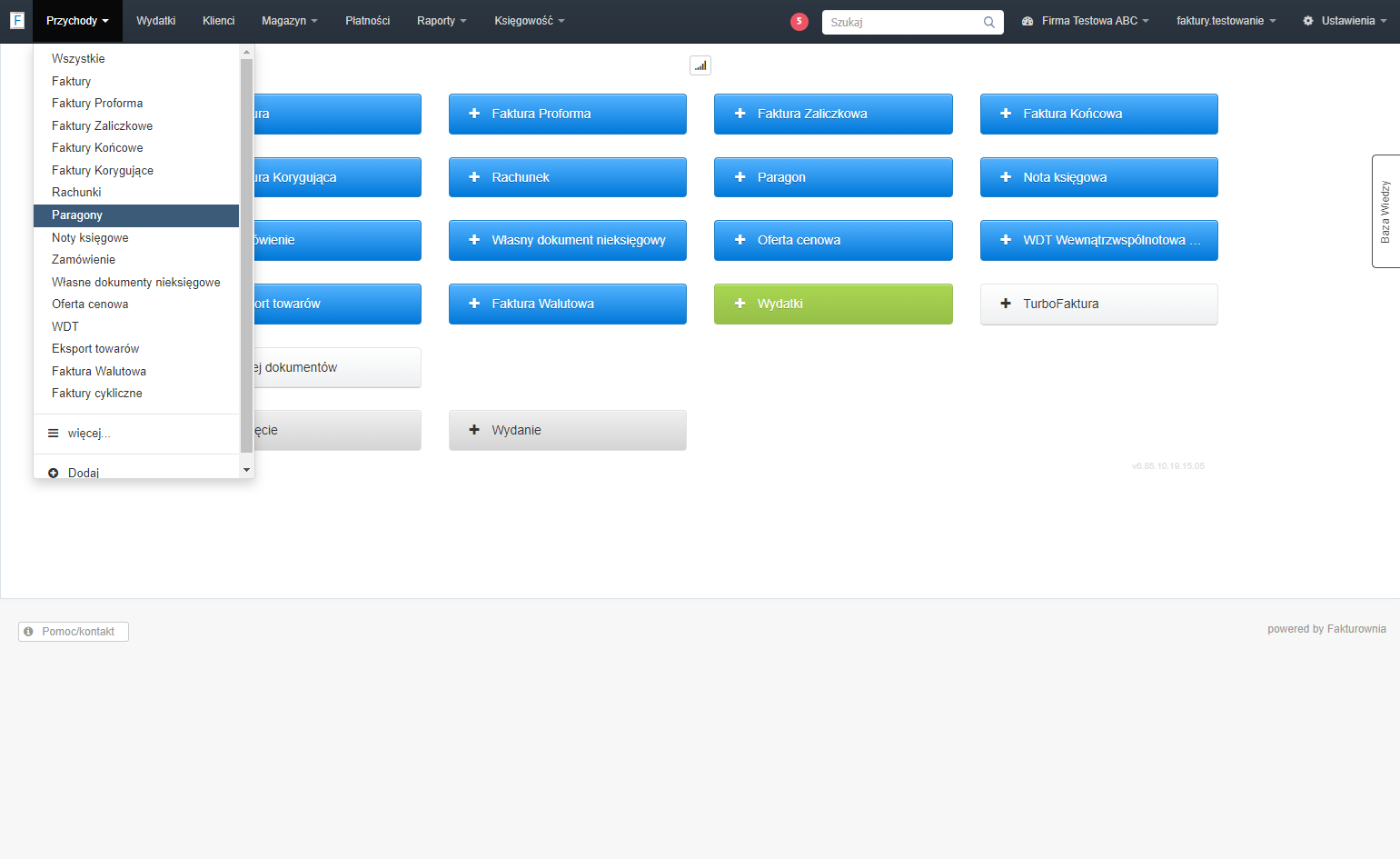
Task: Click the plus icon on Faktura Proforma
Action: 474,114
